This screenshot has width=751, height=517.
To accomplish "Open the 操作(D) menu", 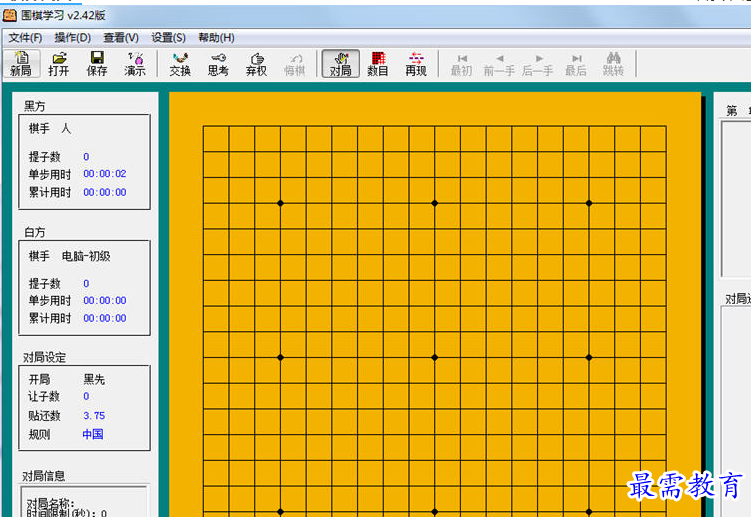I will pyautogui.click(x=73, y=38).
